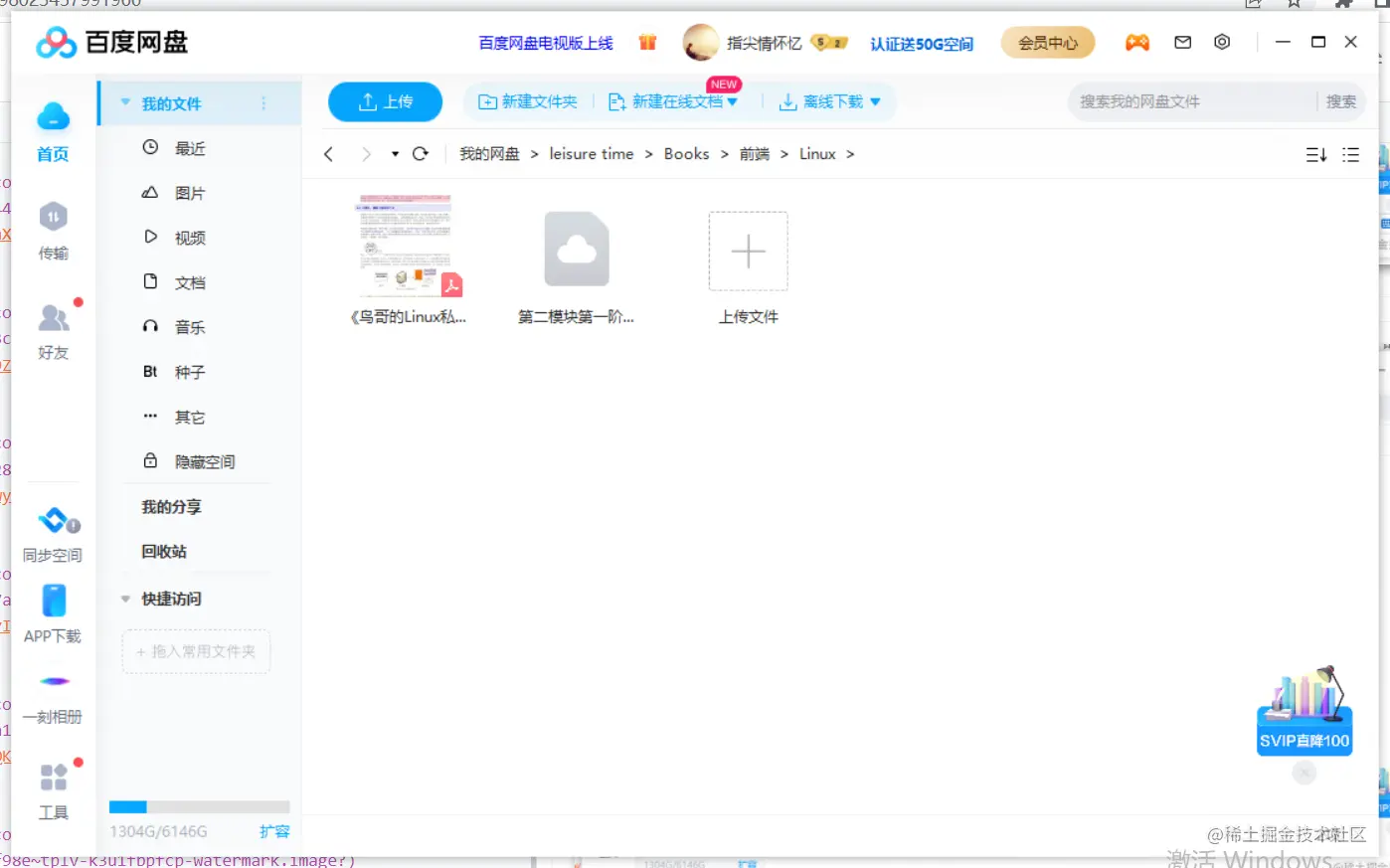The height and width of the screenshot is (868, 1390).
Task: Open the 好友 friends sidebar icon
Action: [x=53, y=331]
